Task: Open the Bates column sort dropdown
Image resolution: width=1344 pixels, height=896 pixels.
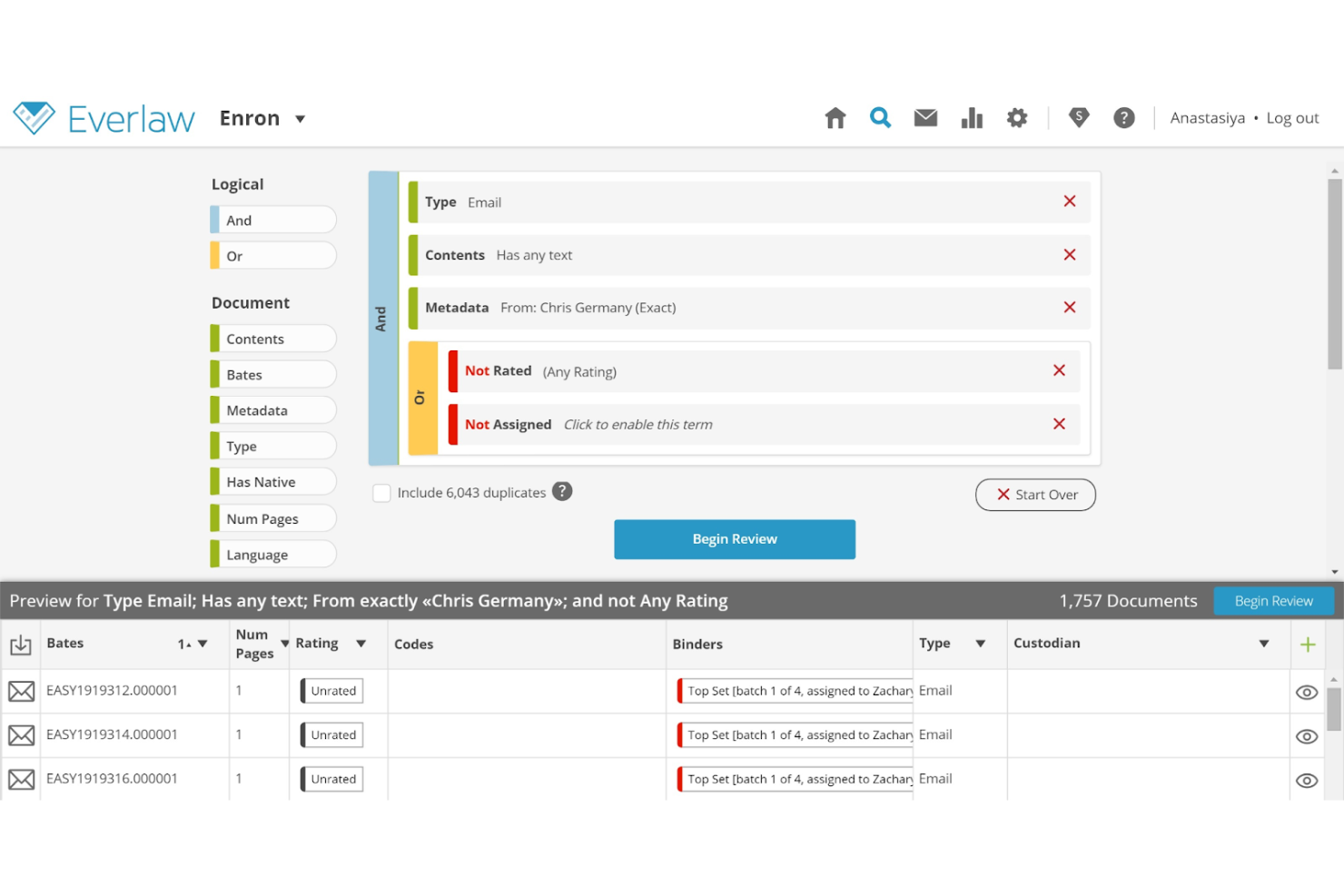Action: [203, 644]
